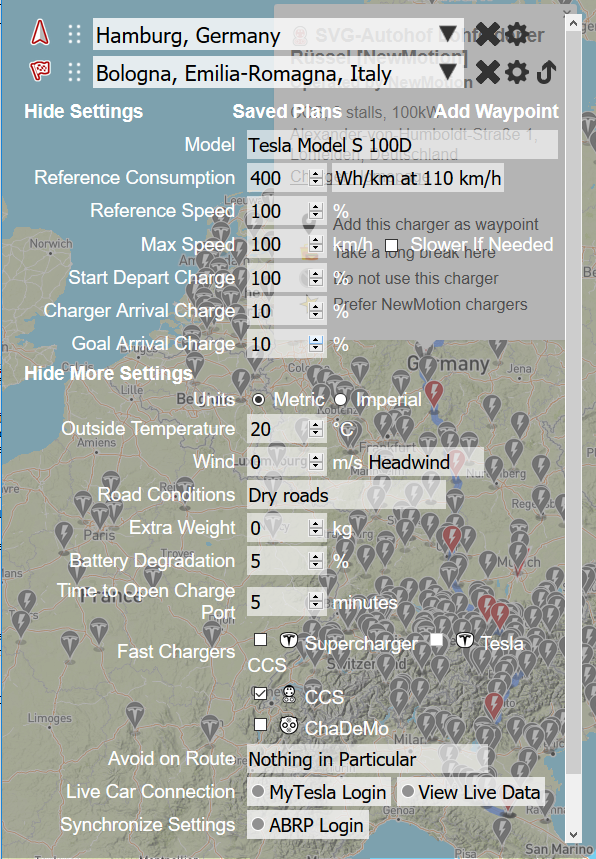Click the Supercharger Tesla logo icon

tap(288, 640)
